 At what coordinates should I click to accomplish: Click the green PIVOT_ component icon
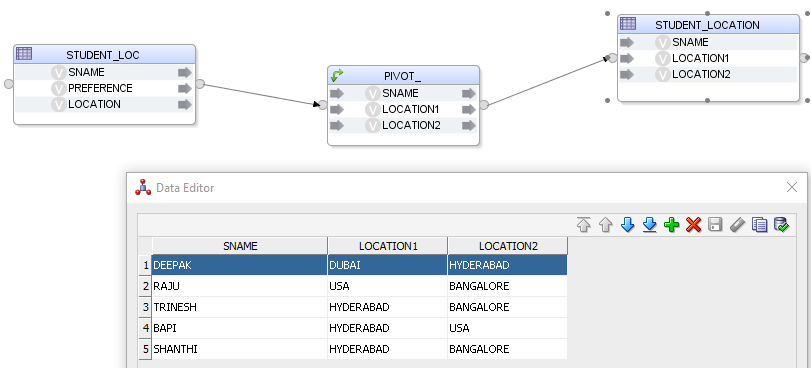[337, 76]
